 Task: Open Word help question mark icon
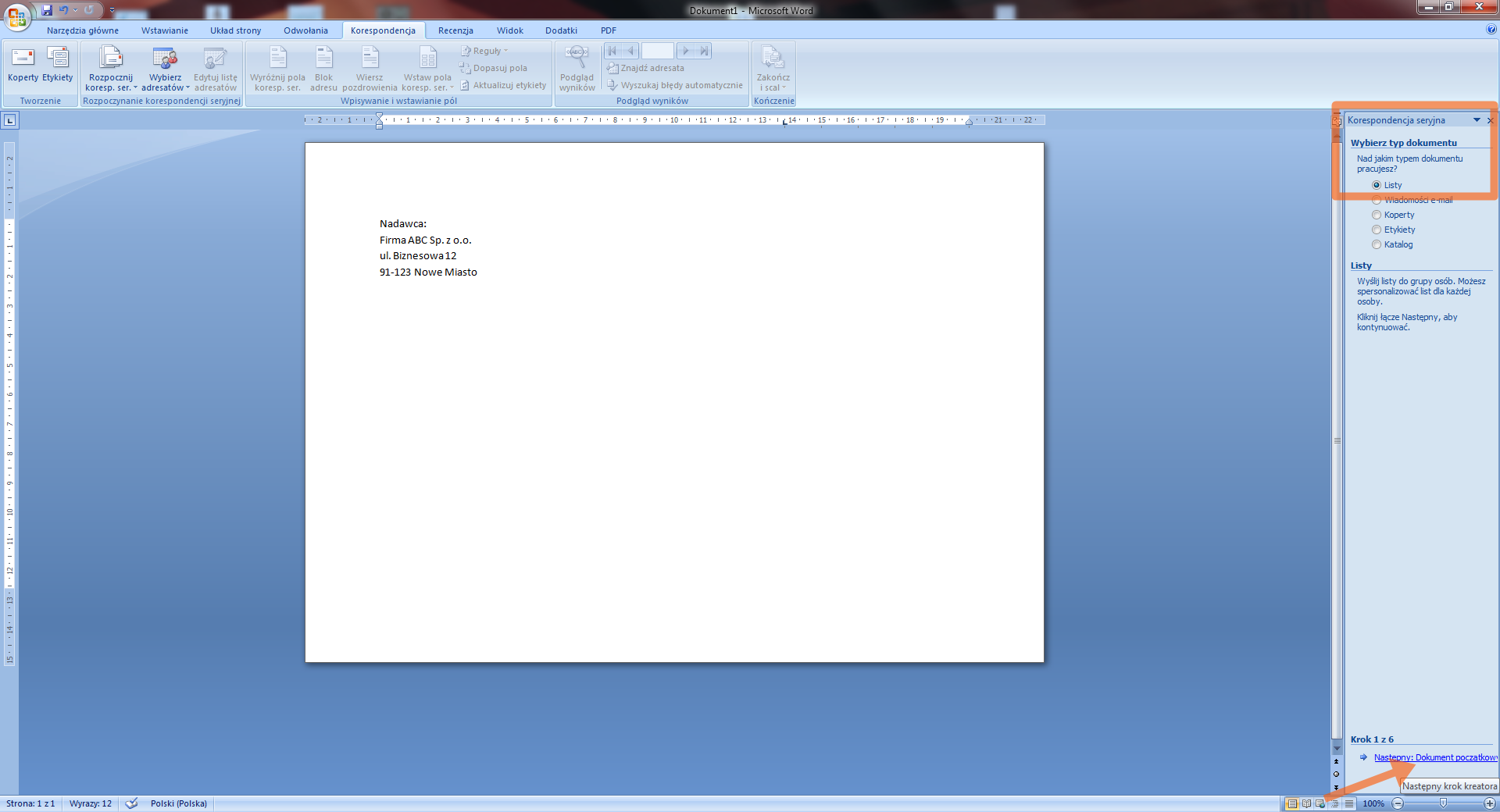point(1491,30)
